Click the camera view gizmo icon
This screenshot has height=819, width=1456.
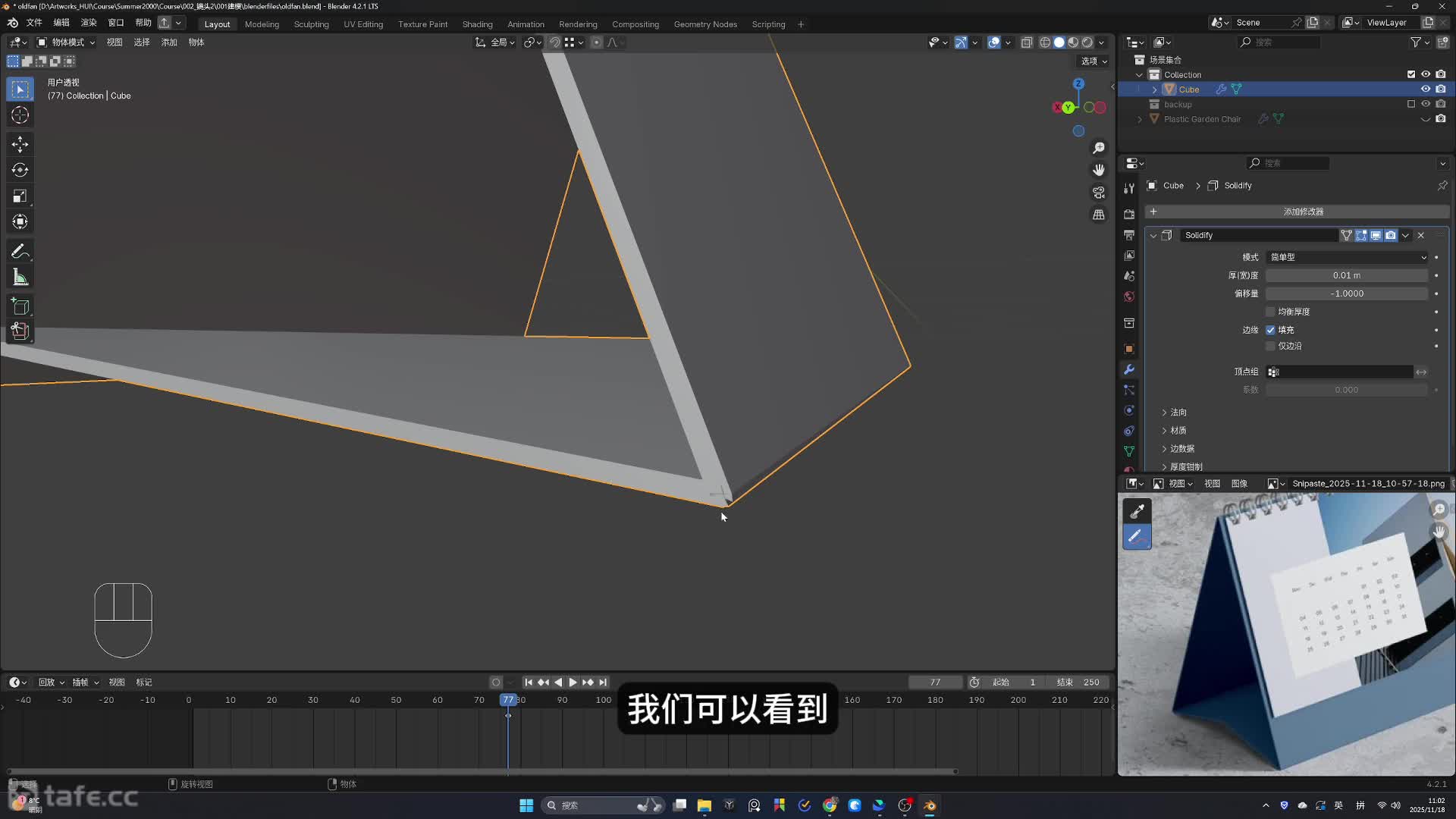tap(1099, 193)
